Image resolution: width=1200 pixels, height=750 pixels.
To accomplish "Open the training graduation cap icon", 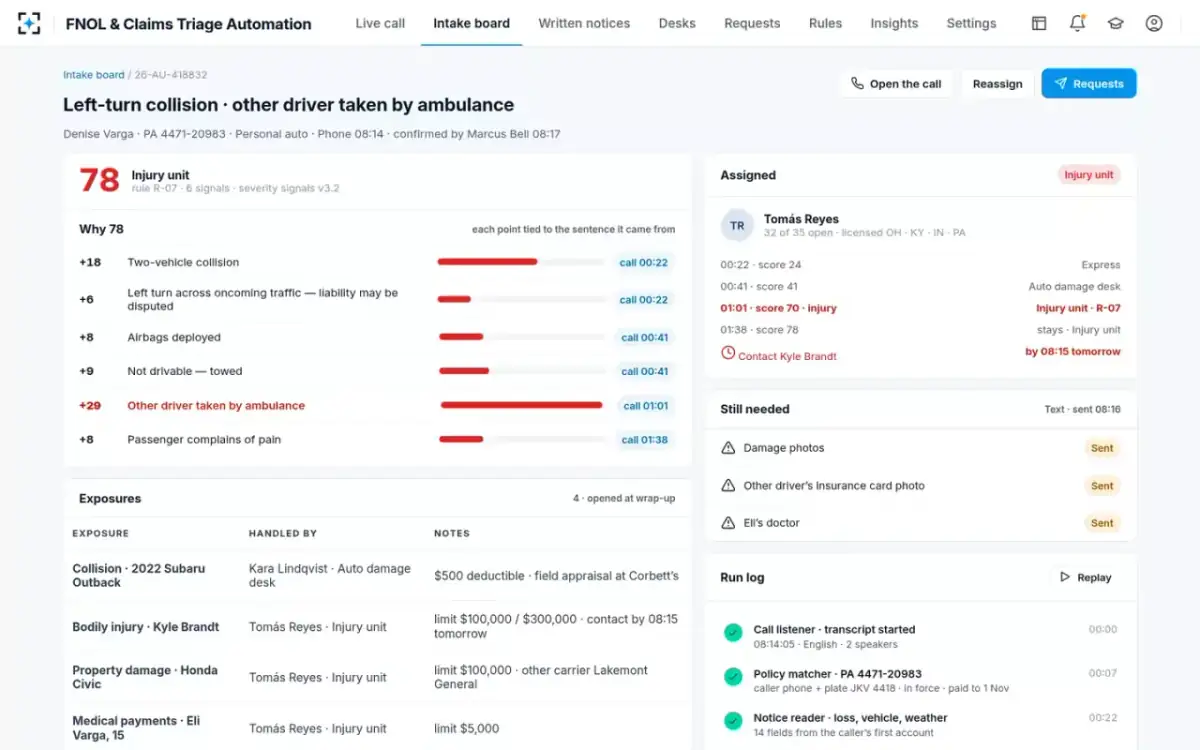I will click(x=1115, y=23).
